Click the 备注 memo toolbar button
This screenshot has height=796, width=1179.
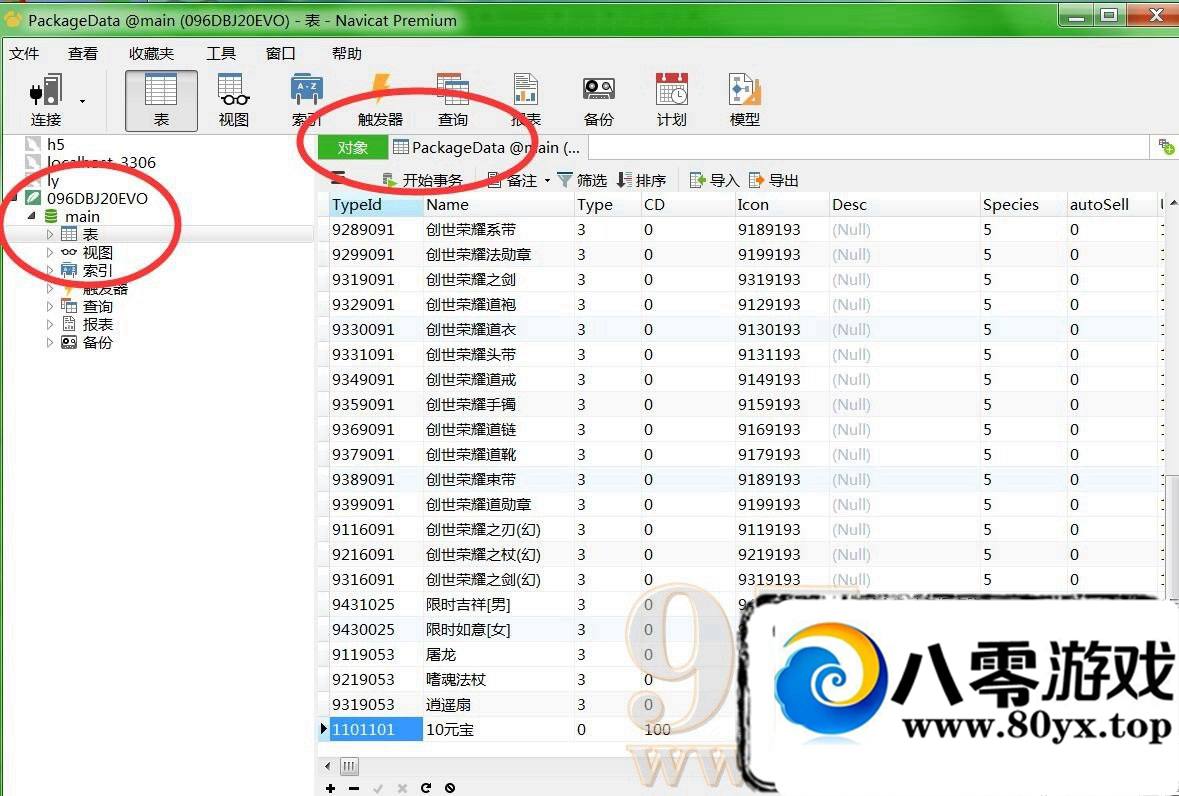coord(513,180)
